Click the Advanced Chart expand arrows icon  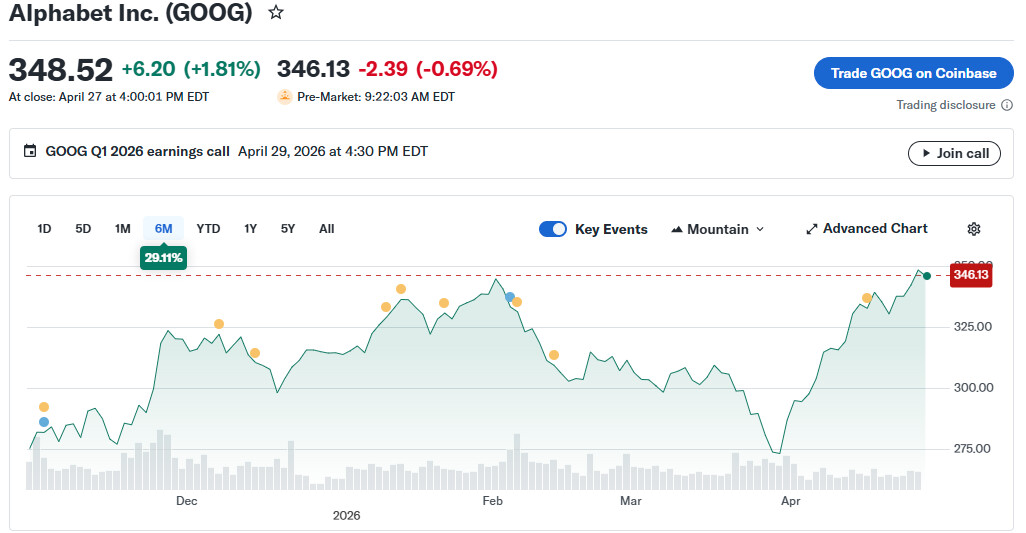[812, 229]
